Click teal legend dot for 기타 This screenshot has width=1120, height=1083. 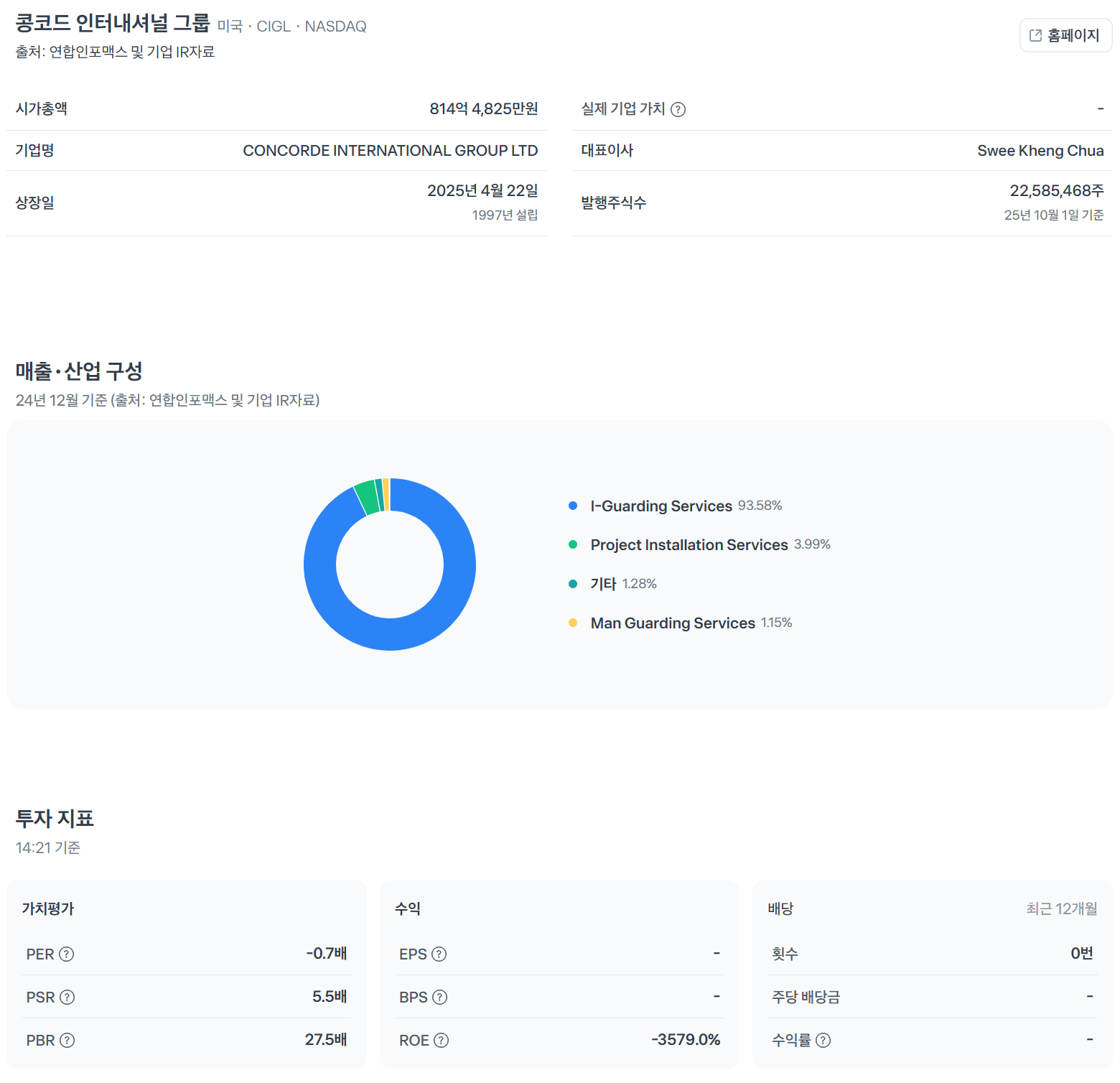coord(573,584)
